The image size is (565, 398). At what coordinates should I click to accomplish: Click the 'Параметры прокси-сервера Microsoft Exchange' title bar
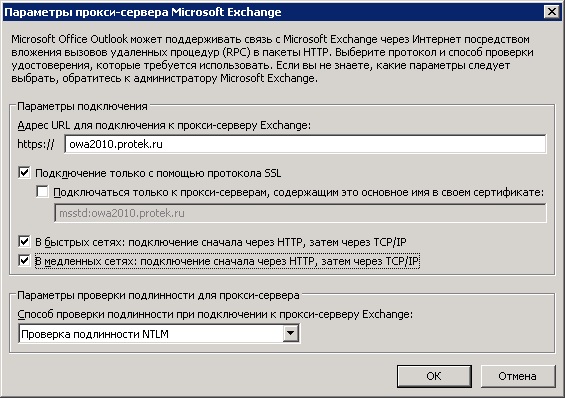tap(143, 12)
